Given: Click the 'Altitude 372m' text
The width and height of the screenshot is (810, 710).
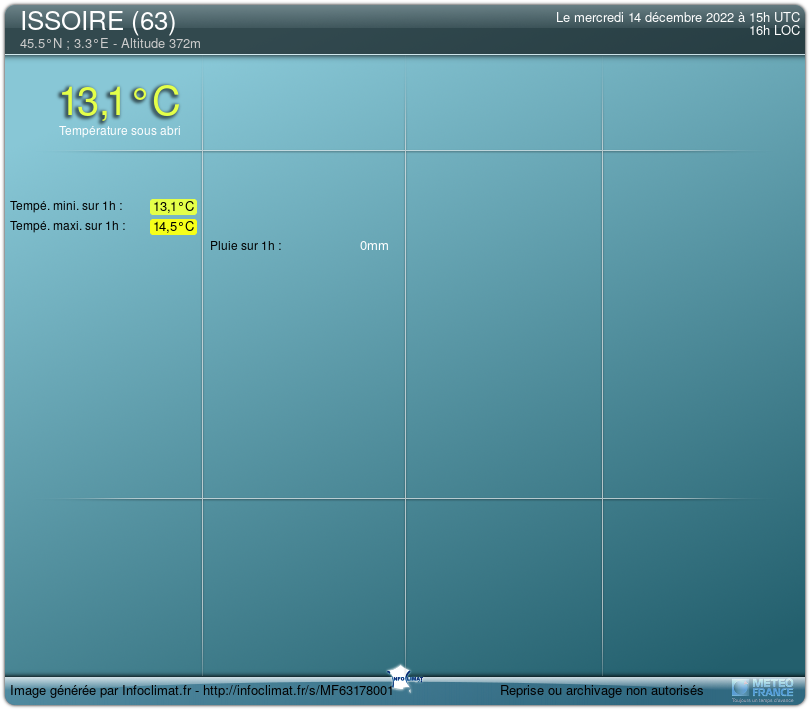Looking at the screenshot, I should (x=160, y=44).
